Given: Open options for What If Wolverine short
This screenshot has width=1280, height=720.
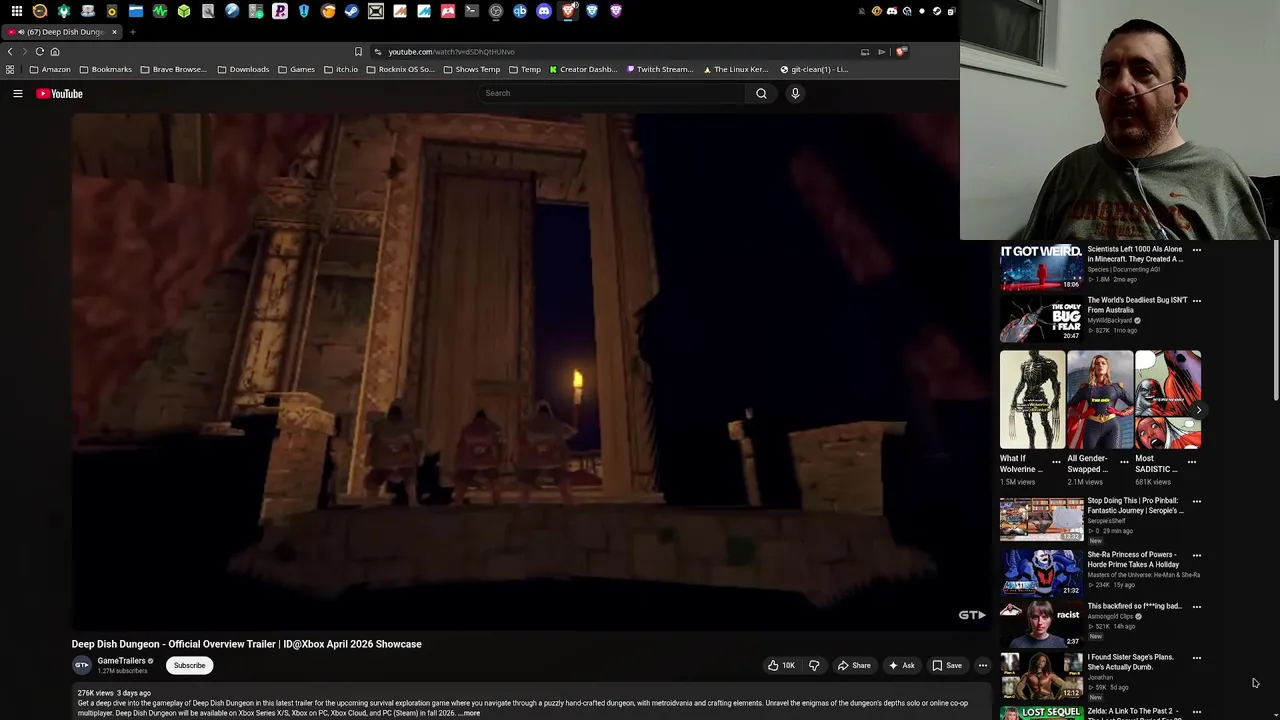Looking at the screenshot, I should [x=1056, y=462].
